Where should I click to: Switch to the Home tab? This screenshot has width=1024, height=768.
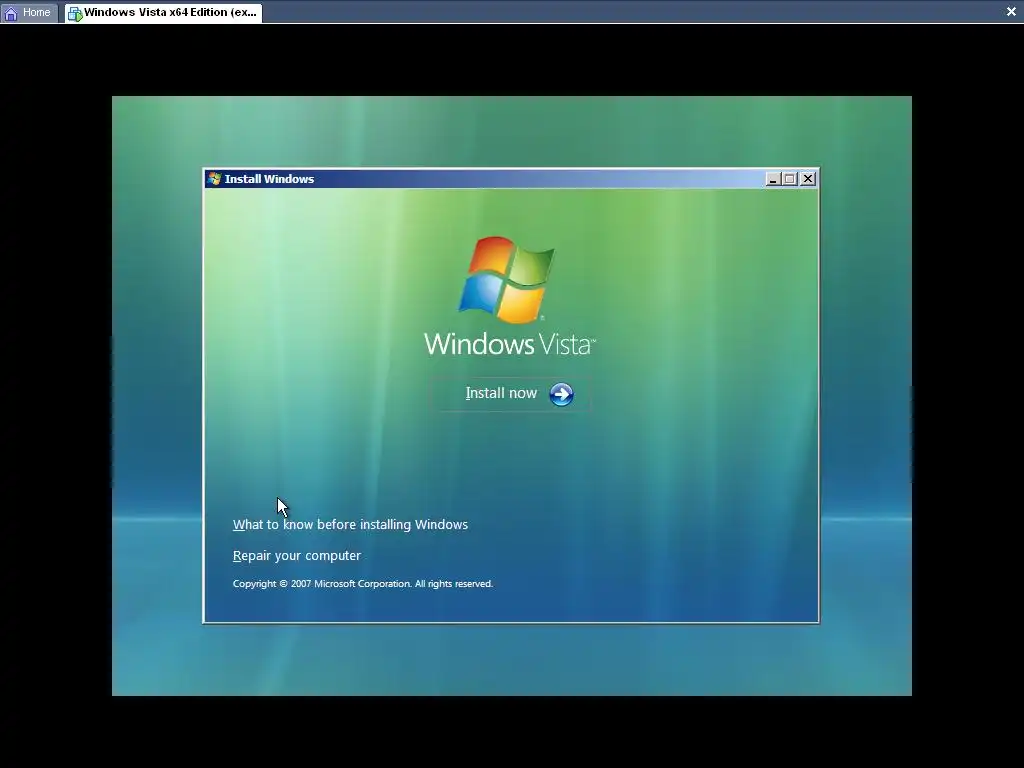29,12
